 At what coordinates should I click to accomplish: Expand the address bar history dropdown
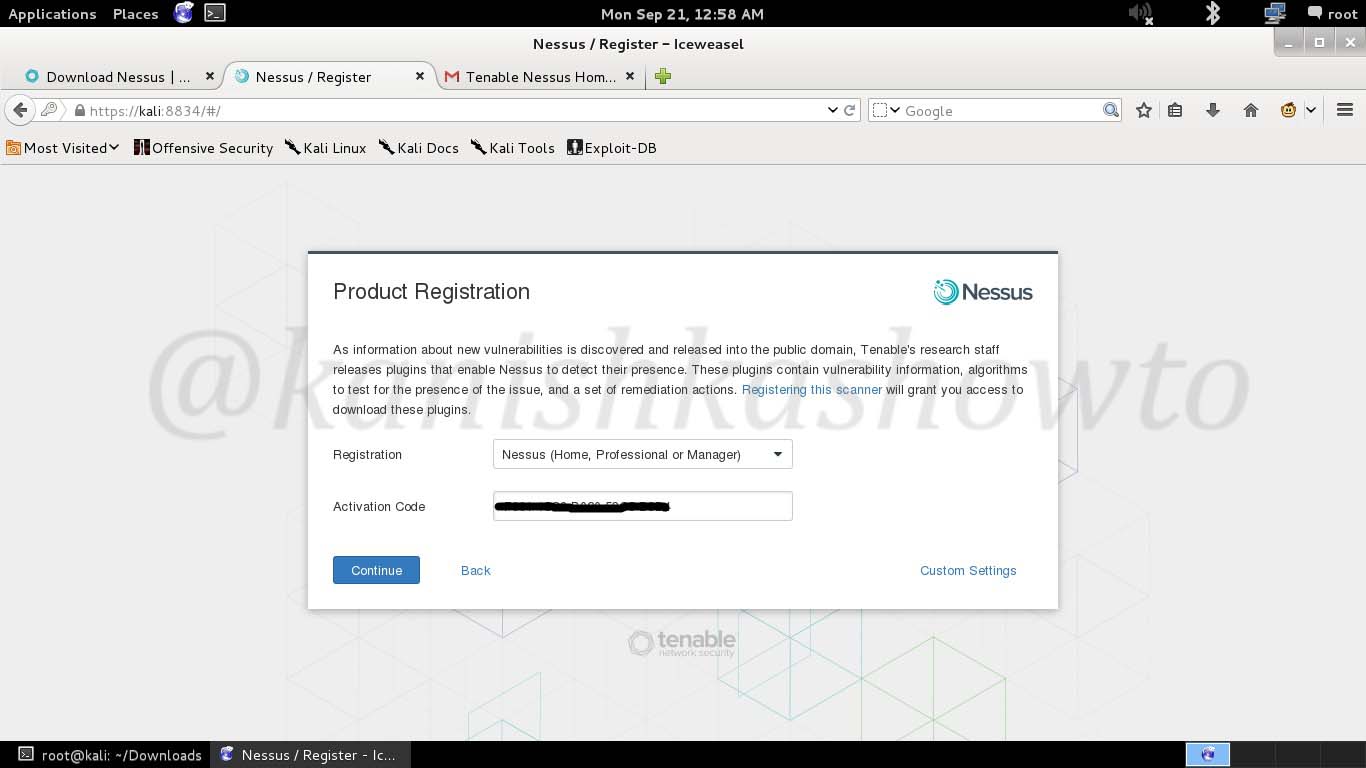832,110
